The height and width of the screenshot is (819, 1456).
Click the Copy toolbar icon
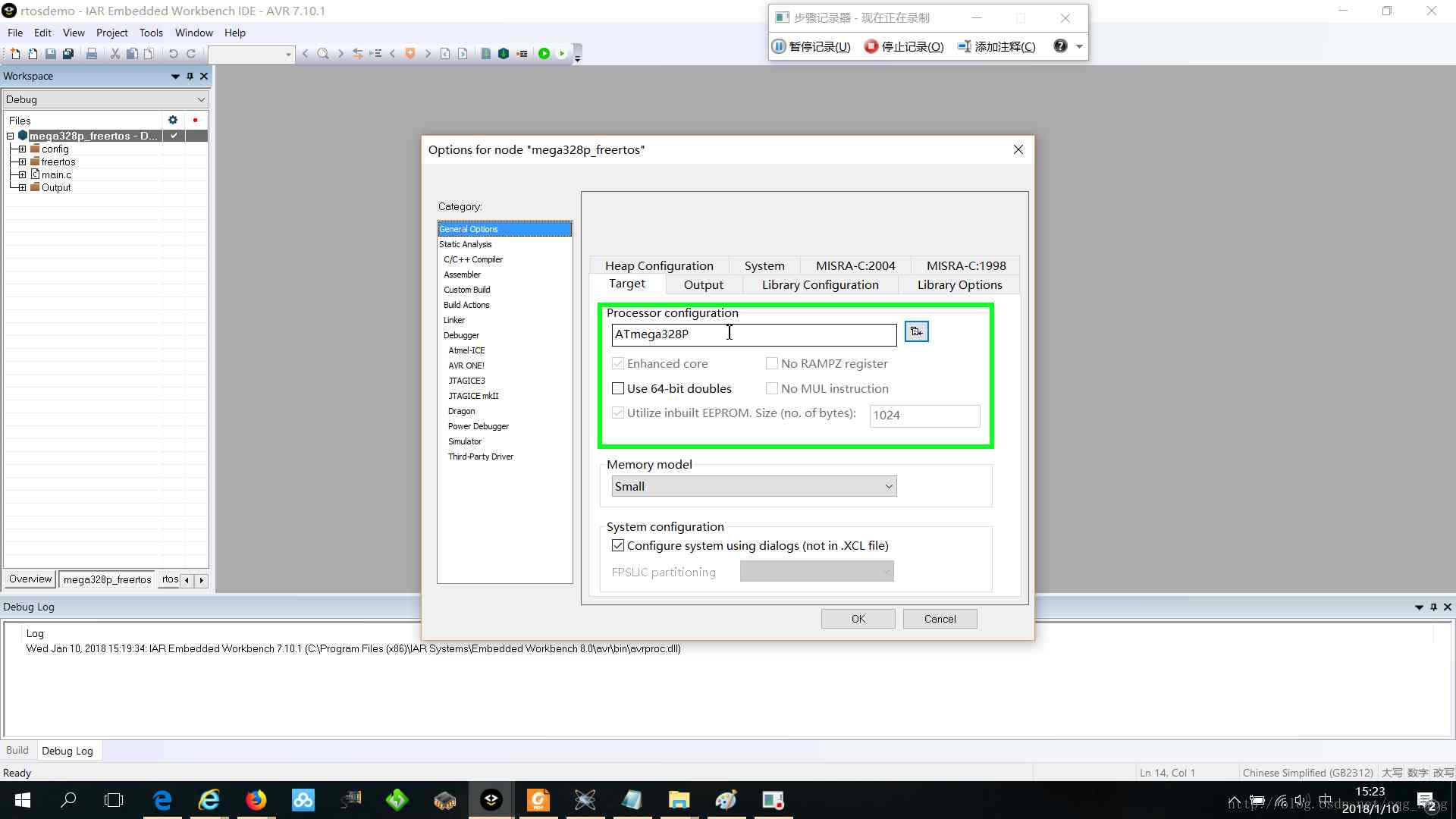(132, 54)
